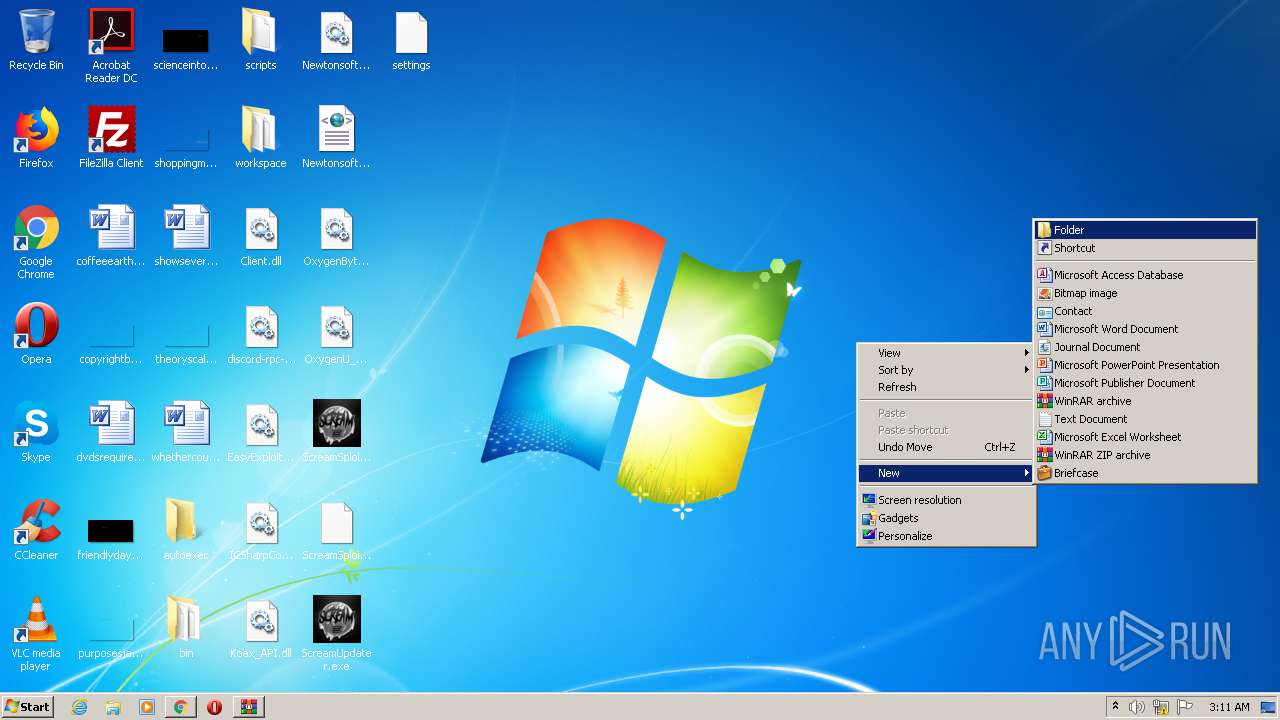Viewport: 1280px width, 720px height.
Task: Select the discord-rpc dll file icon
Action: coord(261,334)
